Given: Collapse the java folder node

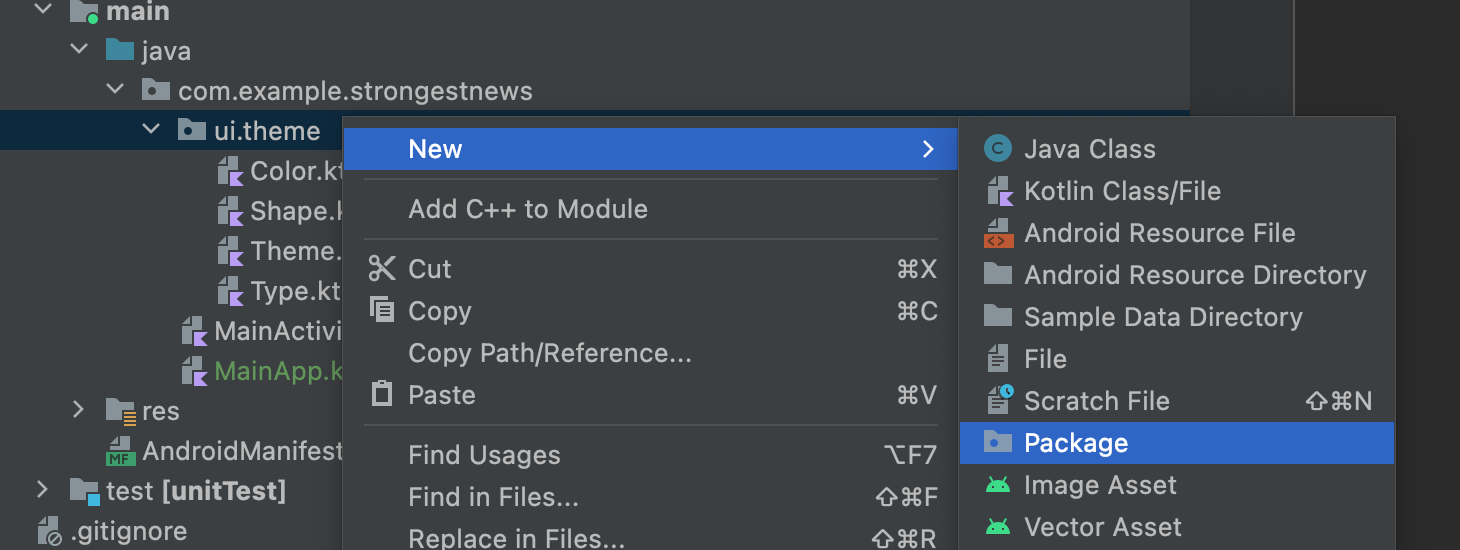Looking at the screenshot, I should coord(80,50).
